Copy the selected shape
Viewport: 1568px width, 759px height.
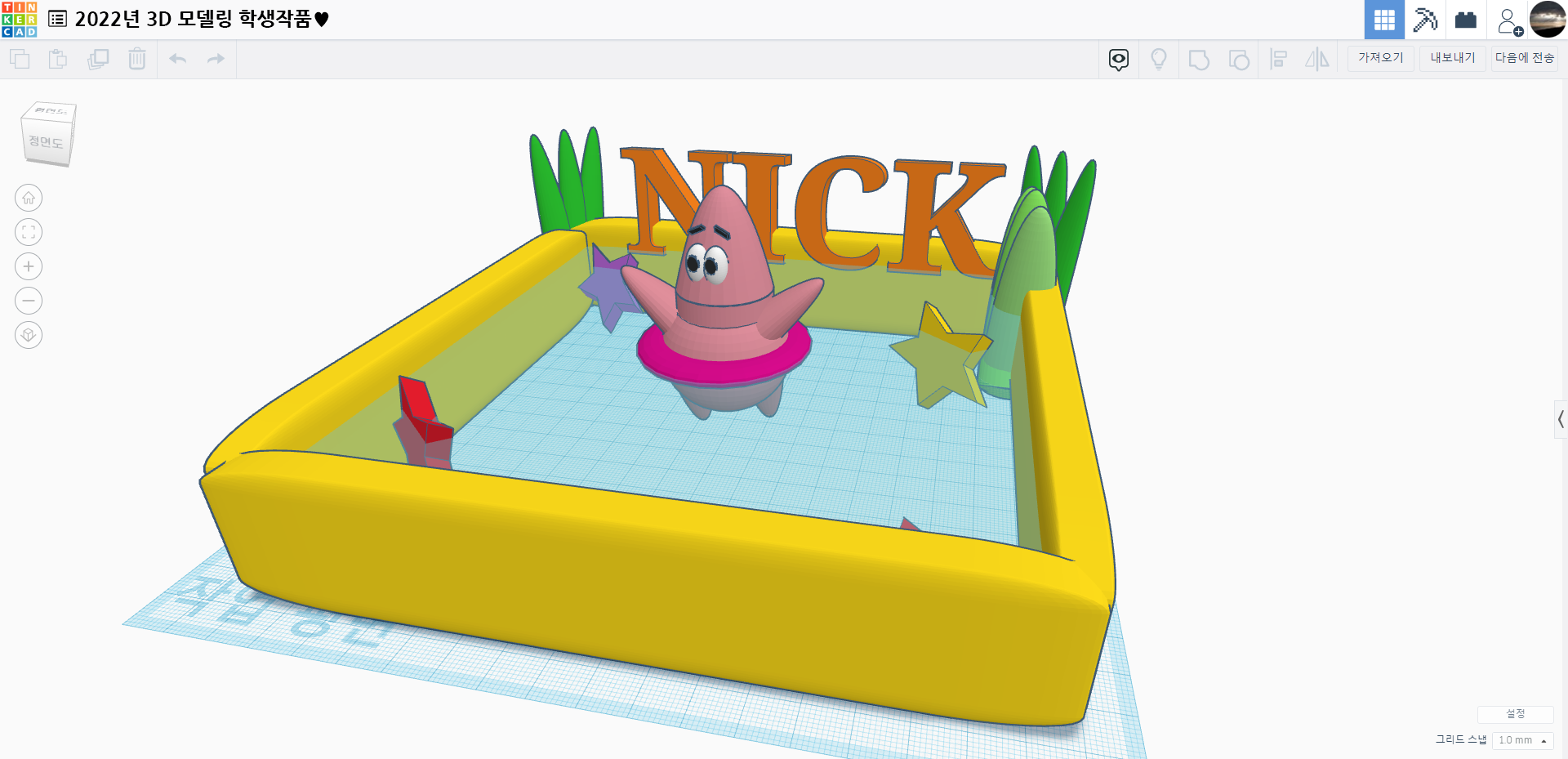click(20, 59)
